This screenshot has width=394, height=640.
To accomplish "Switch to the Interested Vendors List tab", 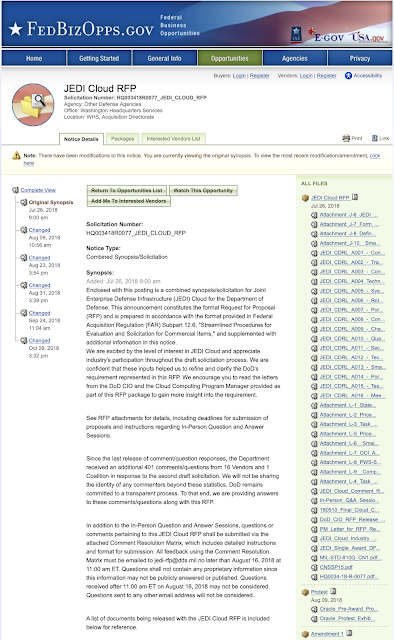I will tap(174, 139).
